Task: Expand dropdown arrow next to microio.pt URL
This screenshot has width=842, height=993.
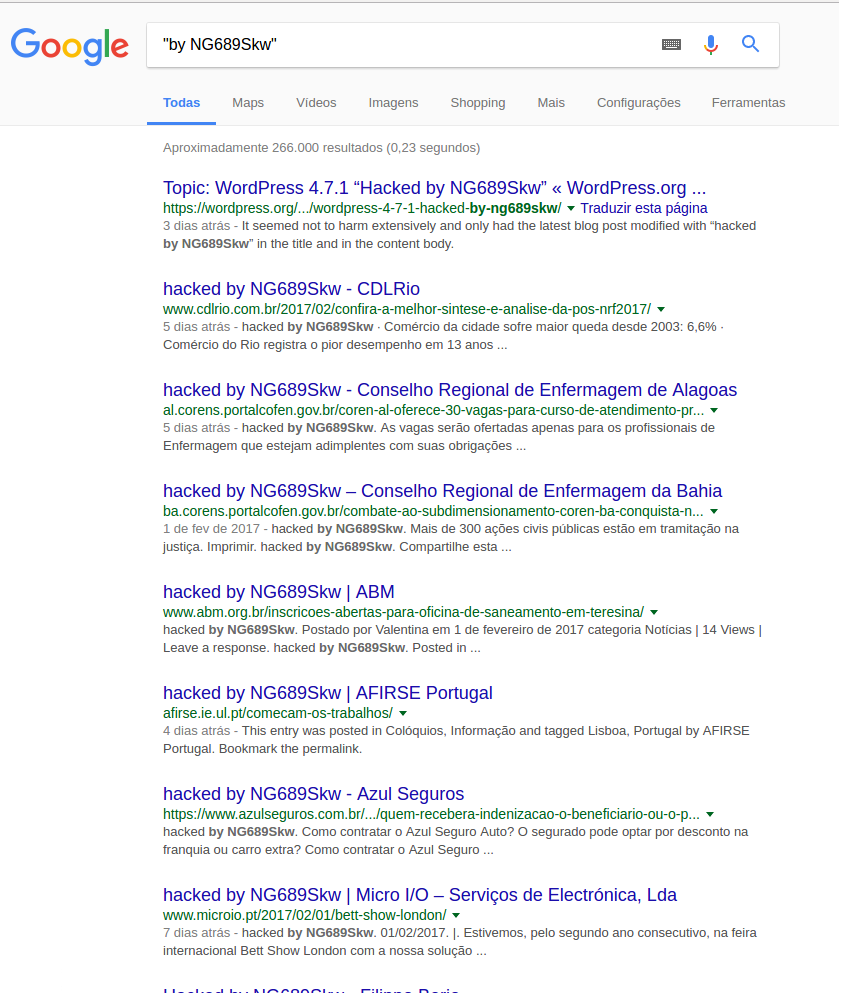Action: pos(456,915)
